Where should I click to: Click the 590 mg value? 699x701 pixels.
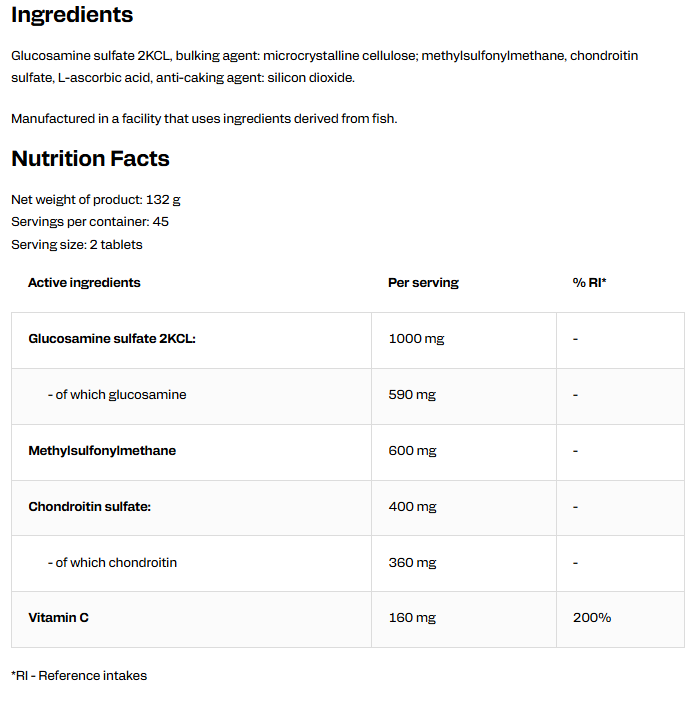[412, 395]
